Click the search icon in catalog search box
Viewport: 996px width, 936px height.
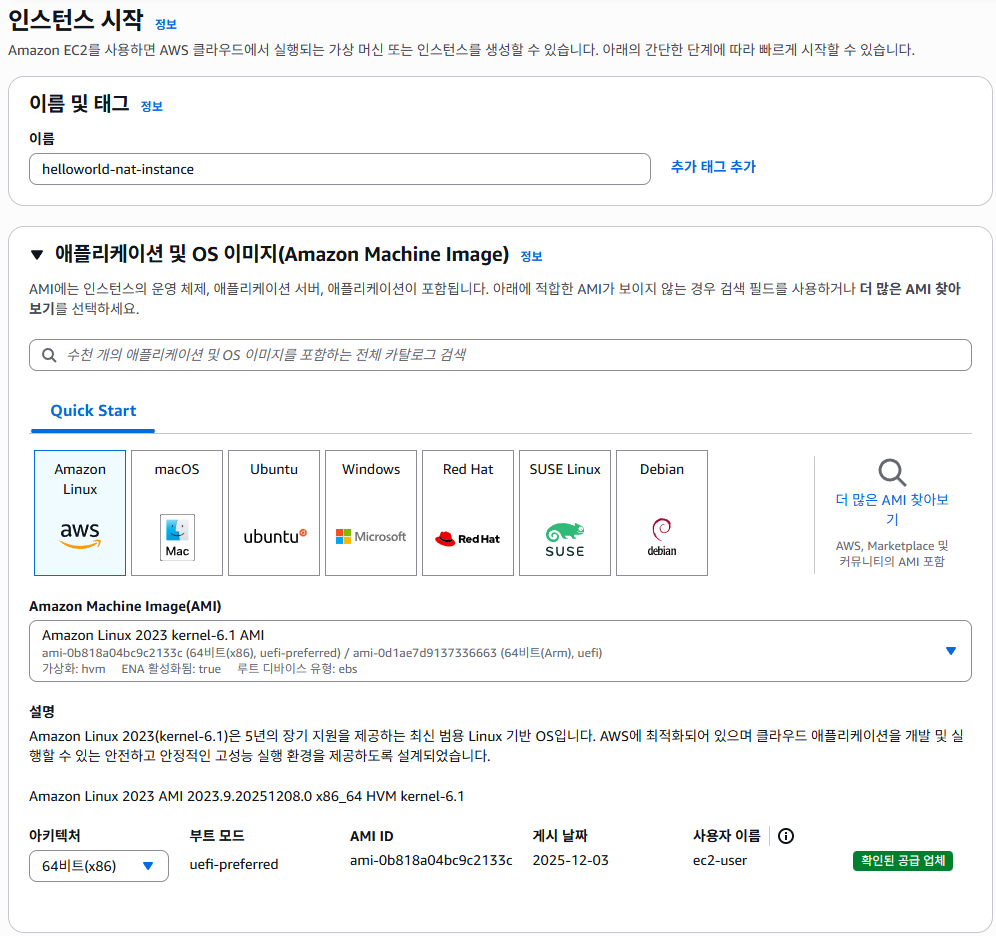click(49, 355)
